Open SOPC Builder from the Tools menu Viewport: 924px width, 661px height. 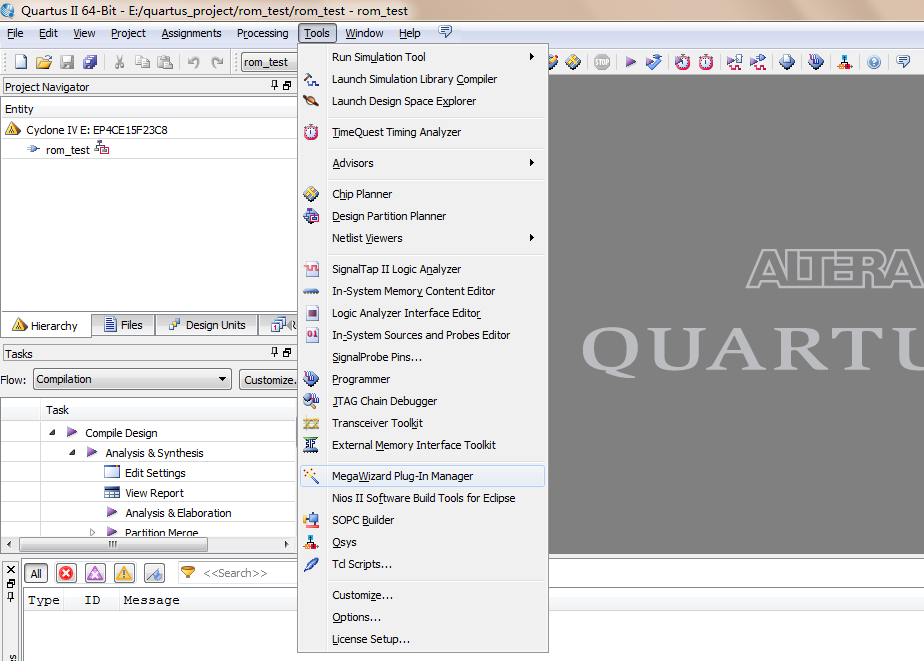click(423, 520)
